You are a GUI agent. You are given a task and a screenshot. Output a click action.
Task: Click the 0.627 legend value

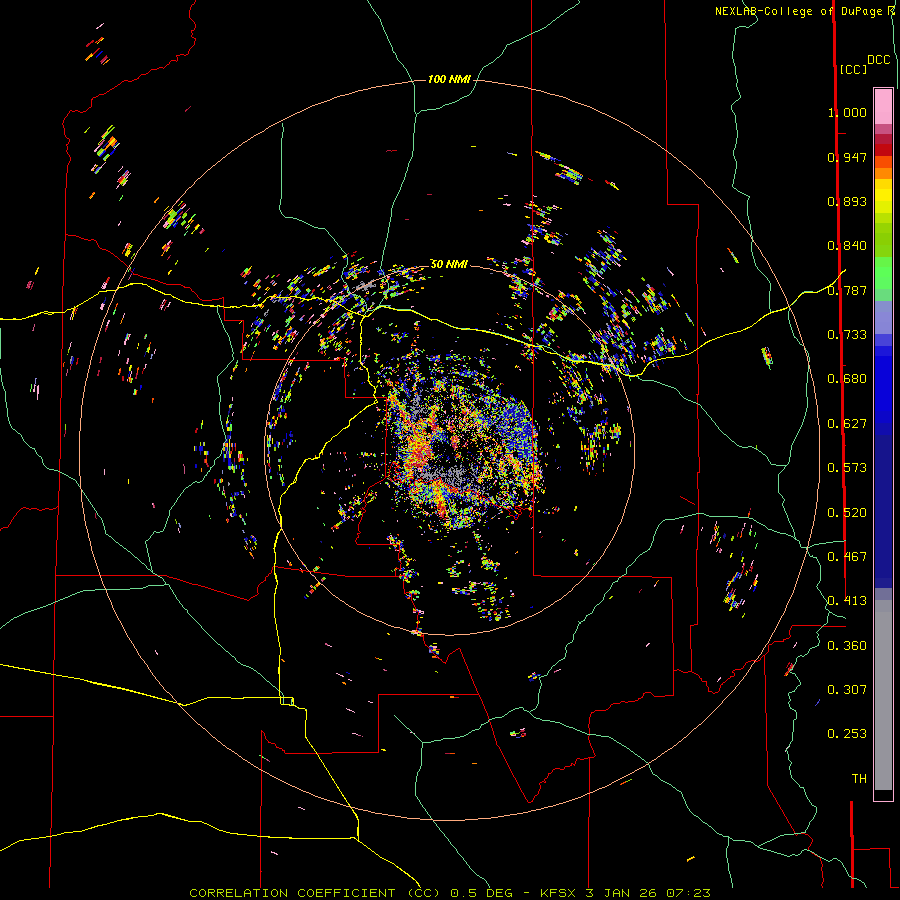(847, 424)
